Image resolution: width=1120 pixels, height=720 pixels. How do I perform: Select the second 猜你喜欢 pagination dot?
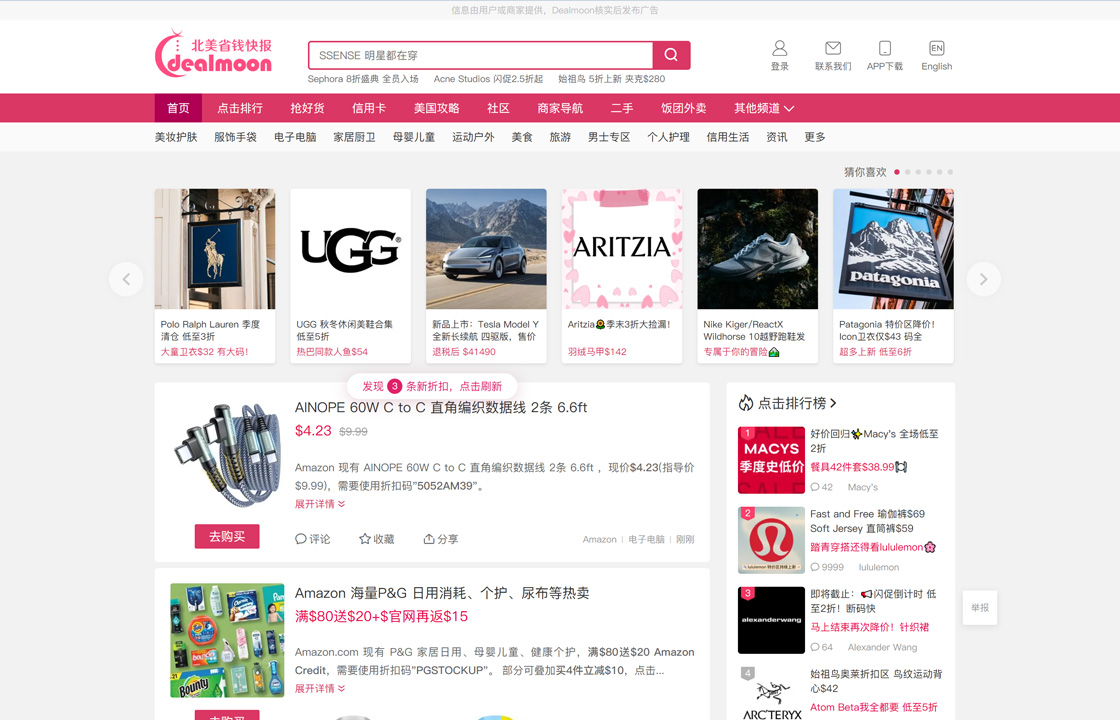pos(908,172)
